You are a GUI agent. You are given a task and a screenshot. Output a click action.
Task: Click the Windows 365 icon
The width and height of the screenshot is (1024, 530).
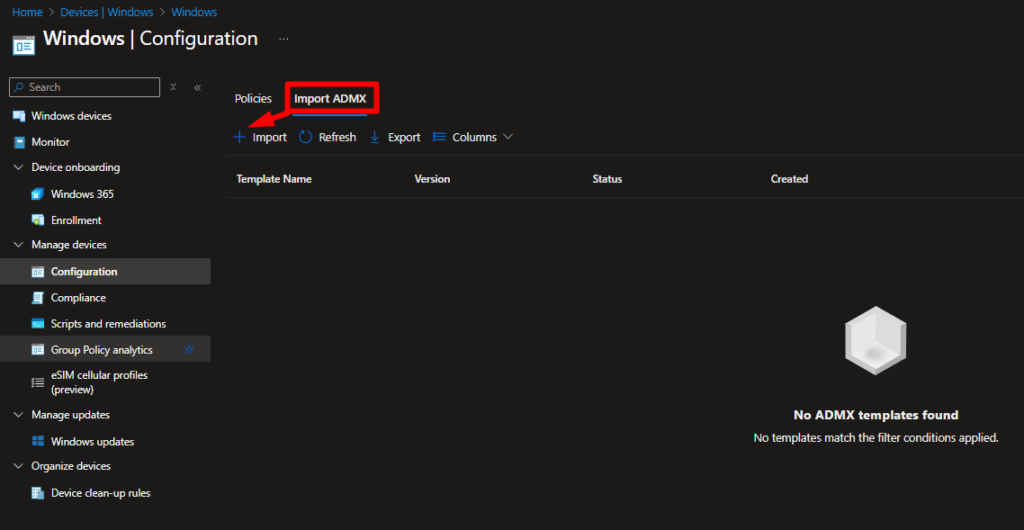(39, 195)
